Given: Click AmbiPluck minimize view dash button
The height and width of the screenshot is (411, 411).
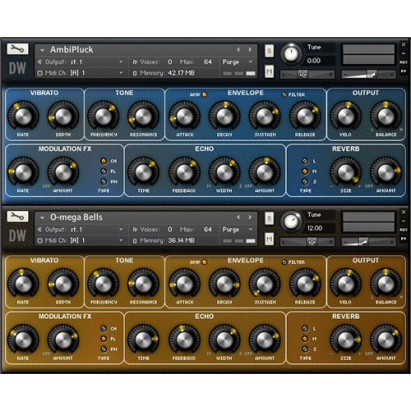Looking at the screenshot, I should coord(403,53).
